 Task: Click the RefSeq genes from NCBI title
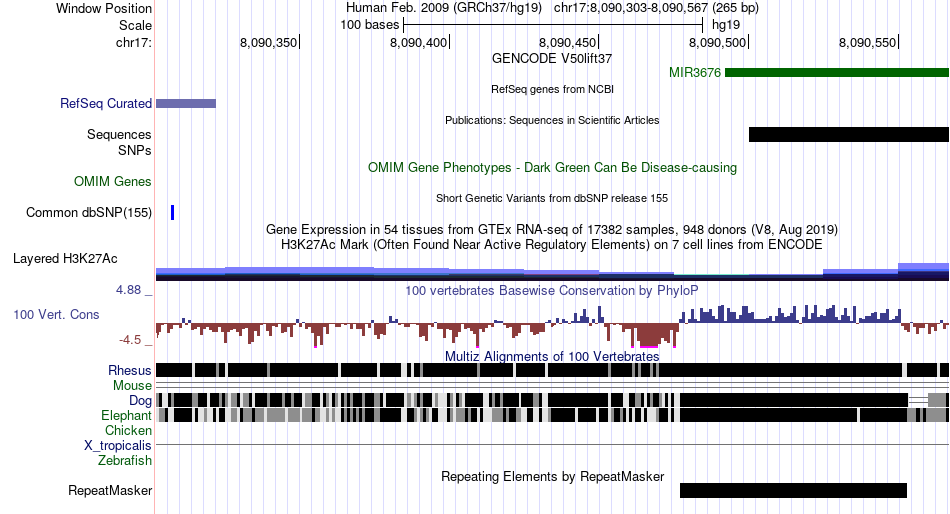pos(553,89)
